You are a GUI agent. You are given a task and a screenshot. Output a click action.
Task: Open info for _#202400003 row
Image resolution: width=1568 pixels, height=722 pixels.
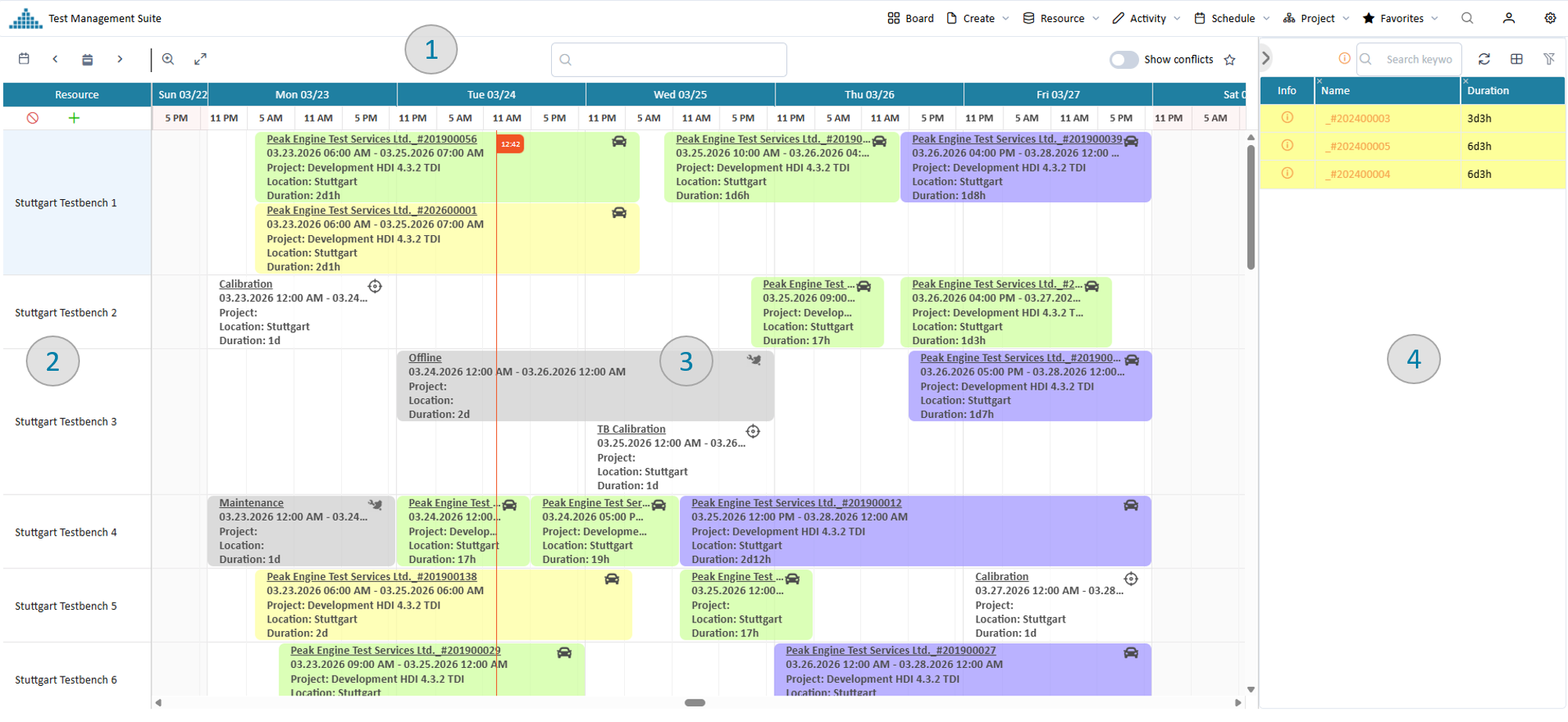[x=1287, y=118]
